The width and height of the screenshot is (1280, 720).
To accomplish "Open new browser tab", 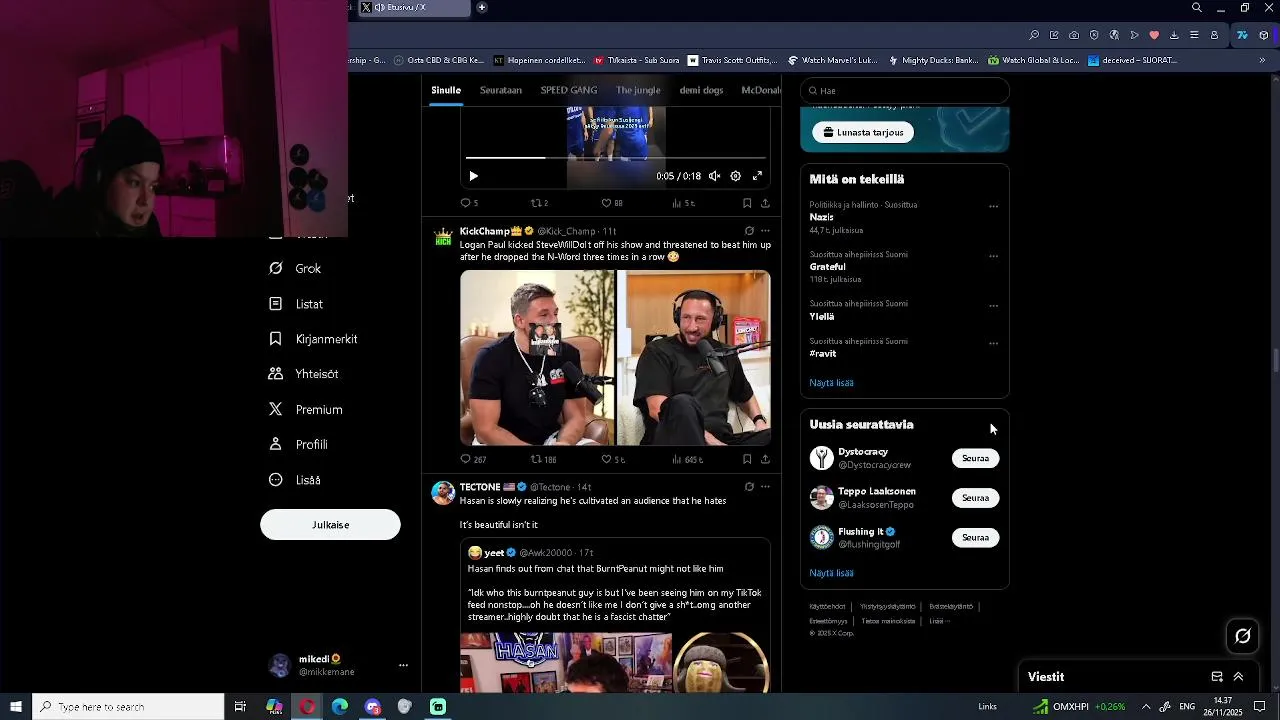I will (x=481, y=7).
